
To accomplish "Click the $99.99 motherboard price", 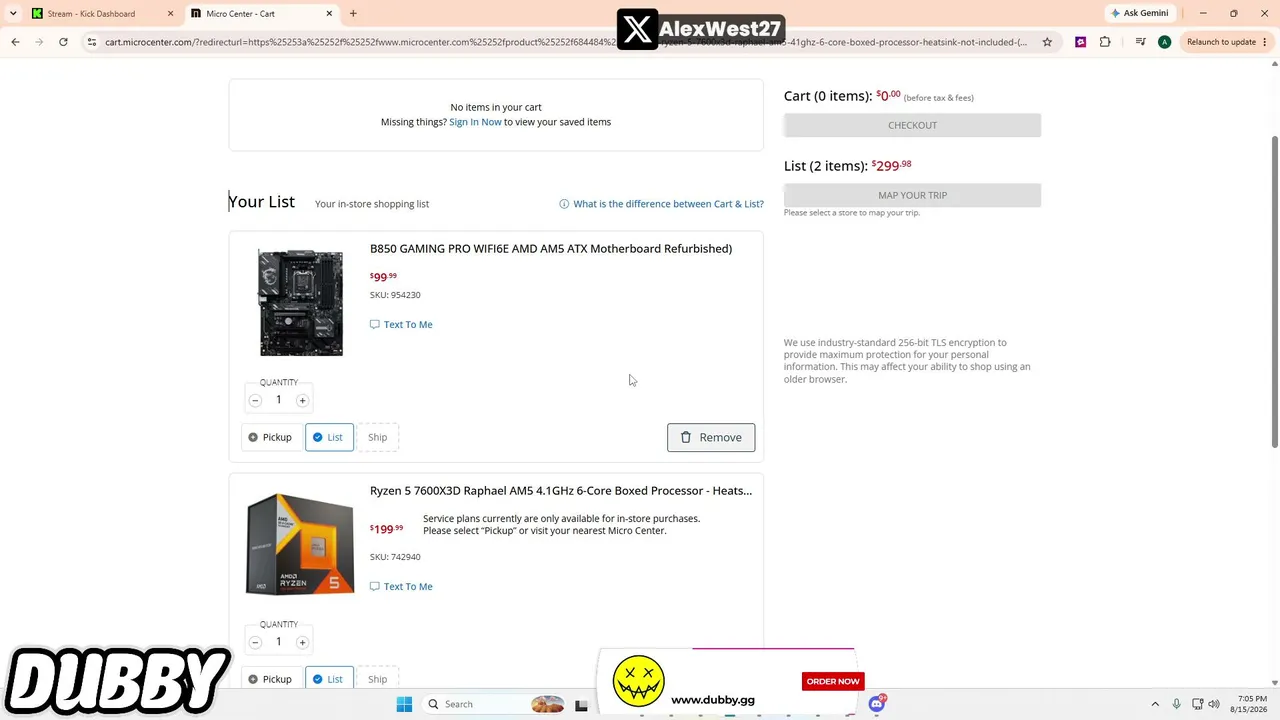I will [383, 277].
